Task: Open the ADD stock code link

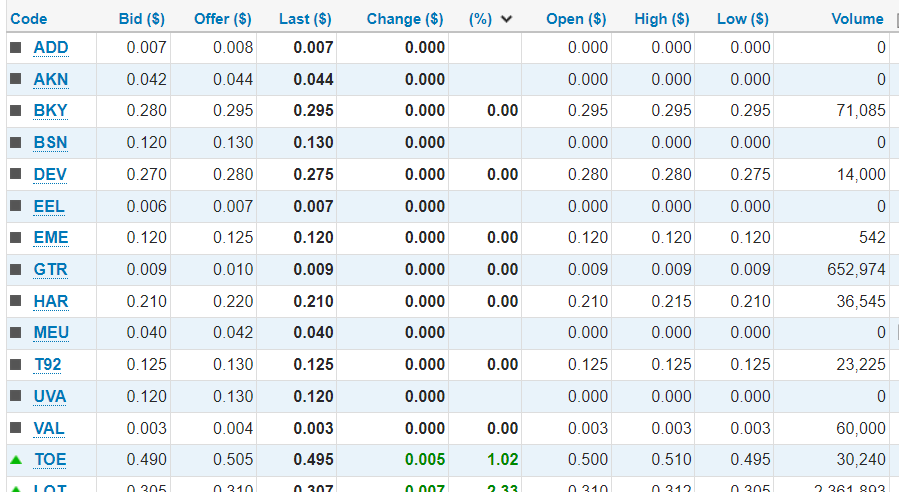Action: pos(50,48)
